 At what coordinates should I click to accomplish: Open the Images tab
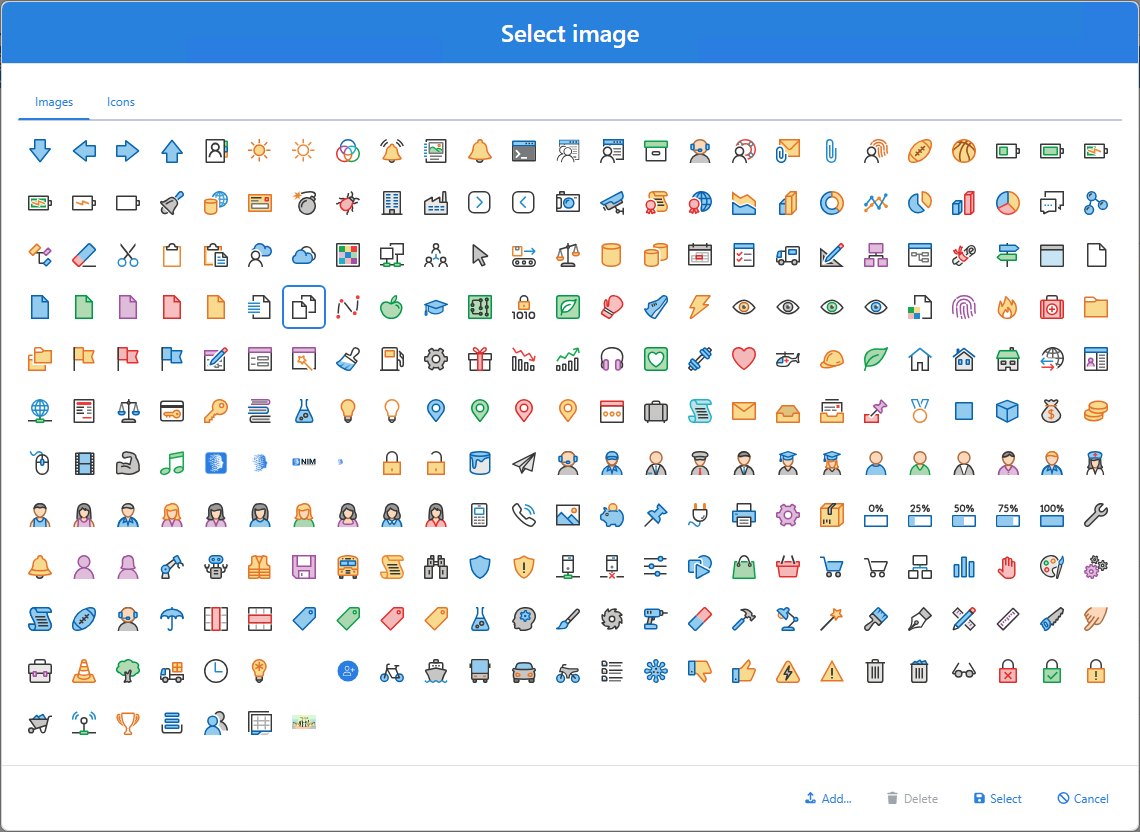[x=53, y=101]
